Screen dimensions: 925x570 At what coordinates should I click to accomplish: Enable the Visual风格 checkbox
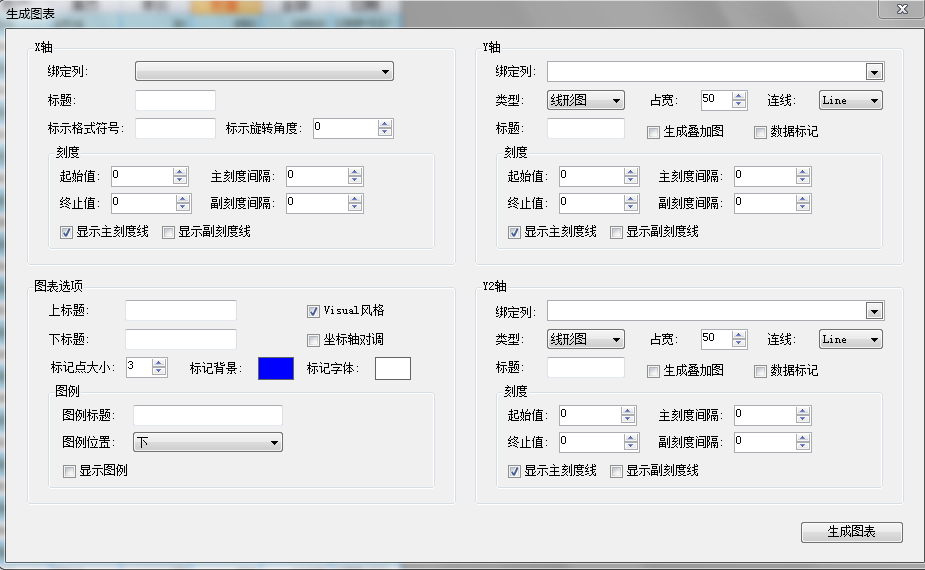click(x=313, y=311)
